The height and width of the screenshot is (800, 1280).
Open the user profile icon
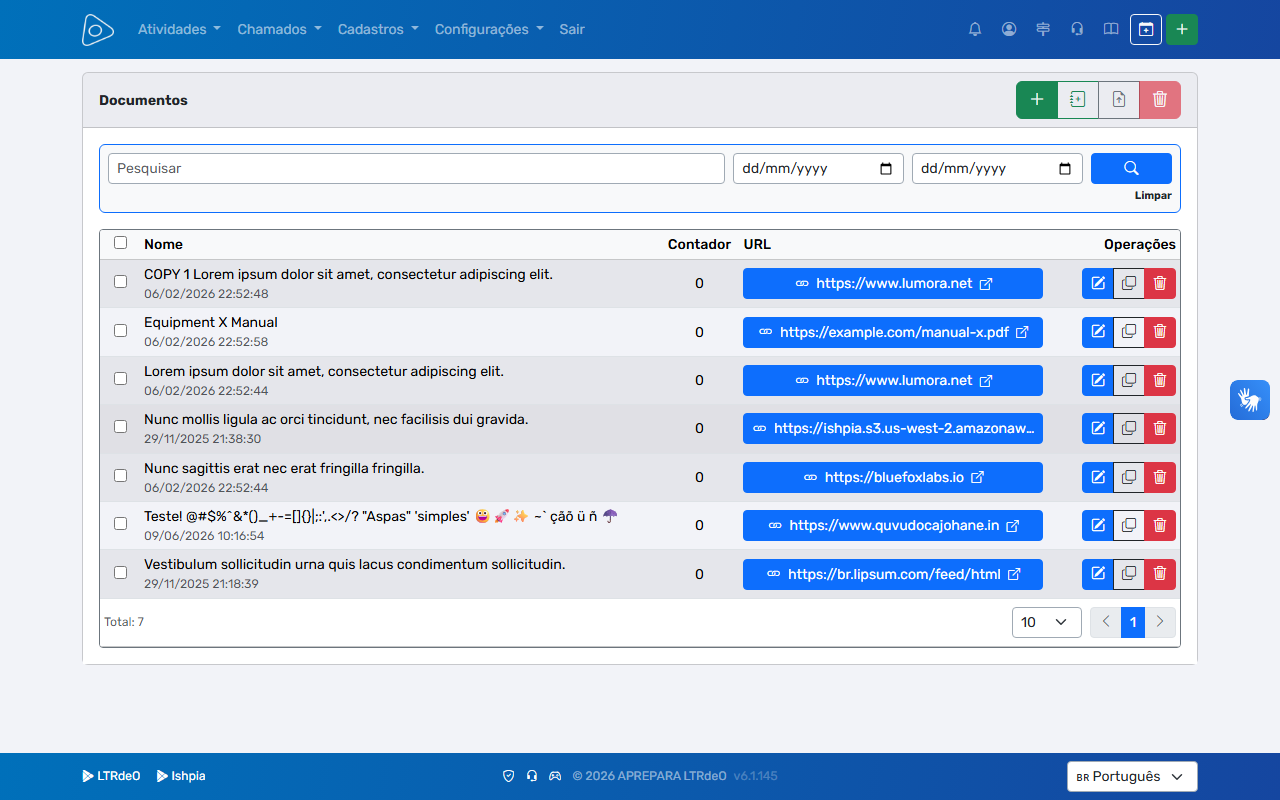pyautogui.click(x=1009, y=29)
